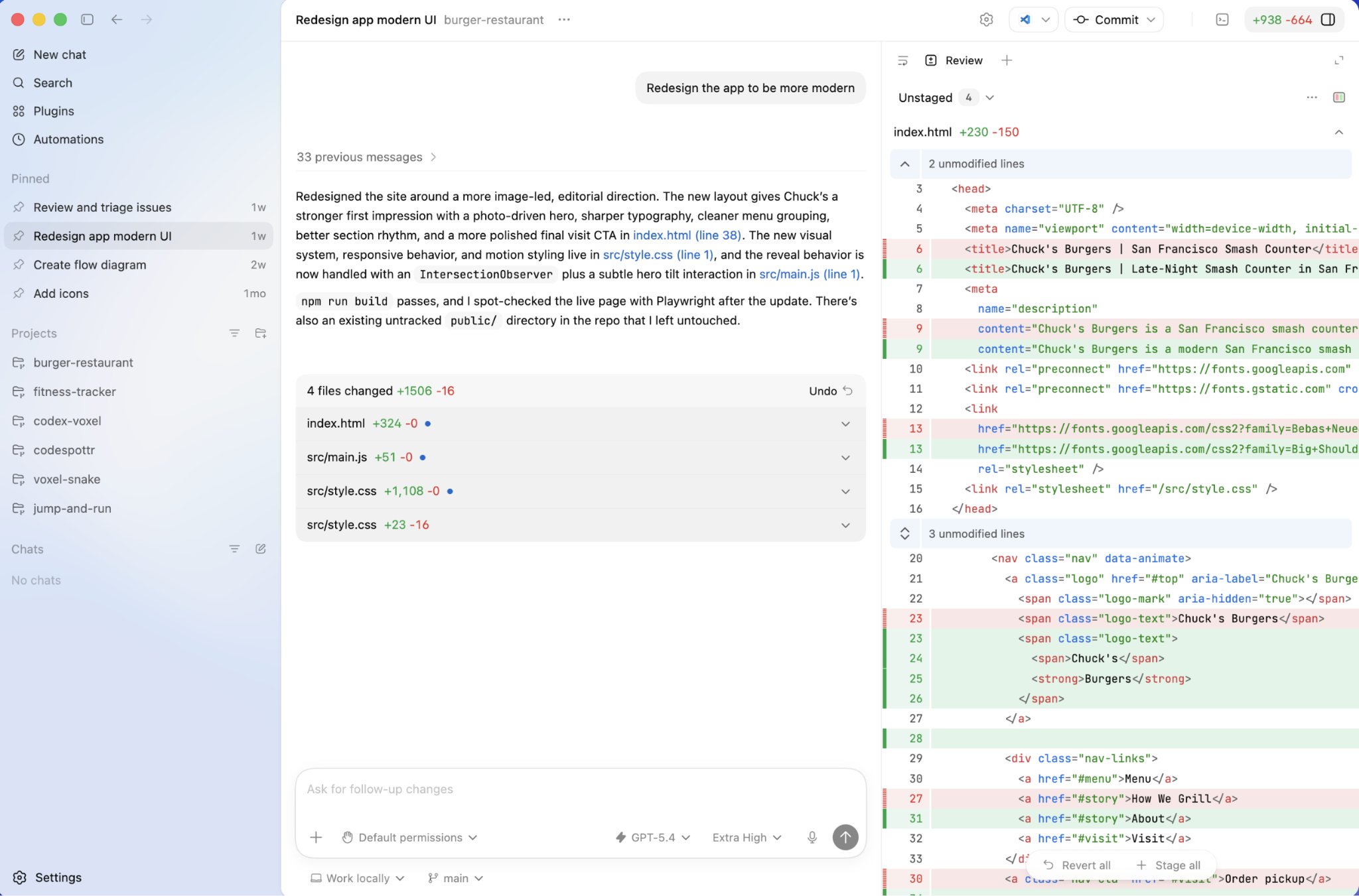Click the Projects filter icon

[x=234, y=334]
